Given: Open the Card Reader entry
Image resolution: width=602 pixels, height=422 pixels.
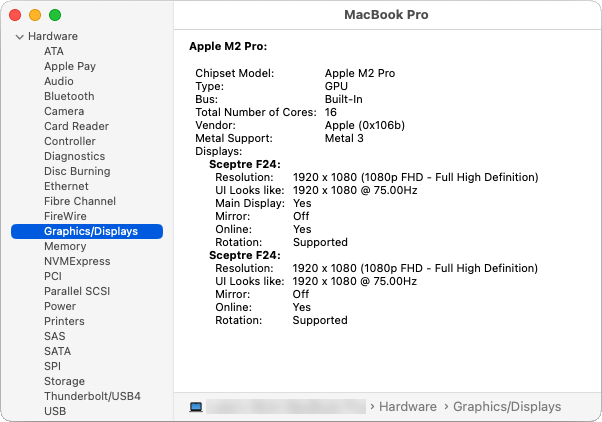Looking at the screenshot, I should (76, 126).
